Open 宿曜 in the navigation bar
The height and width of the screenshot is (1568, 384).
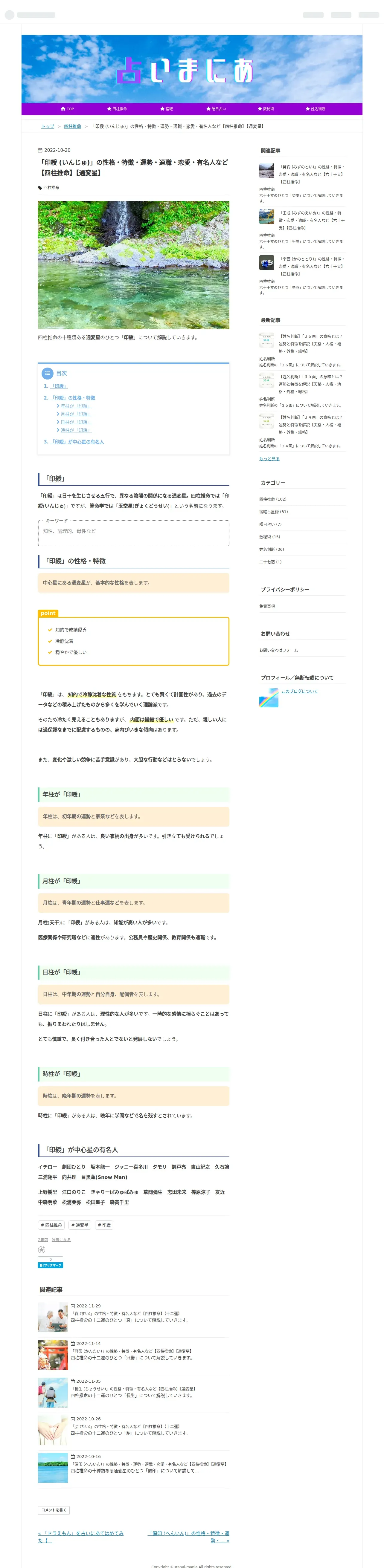click(166, 109)
